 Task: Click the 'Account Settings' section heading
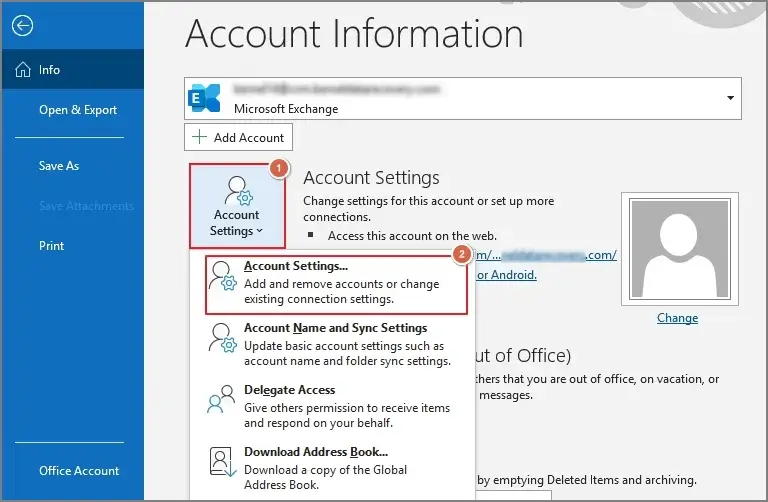tap(371, 177)
